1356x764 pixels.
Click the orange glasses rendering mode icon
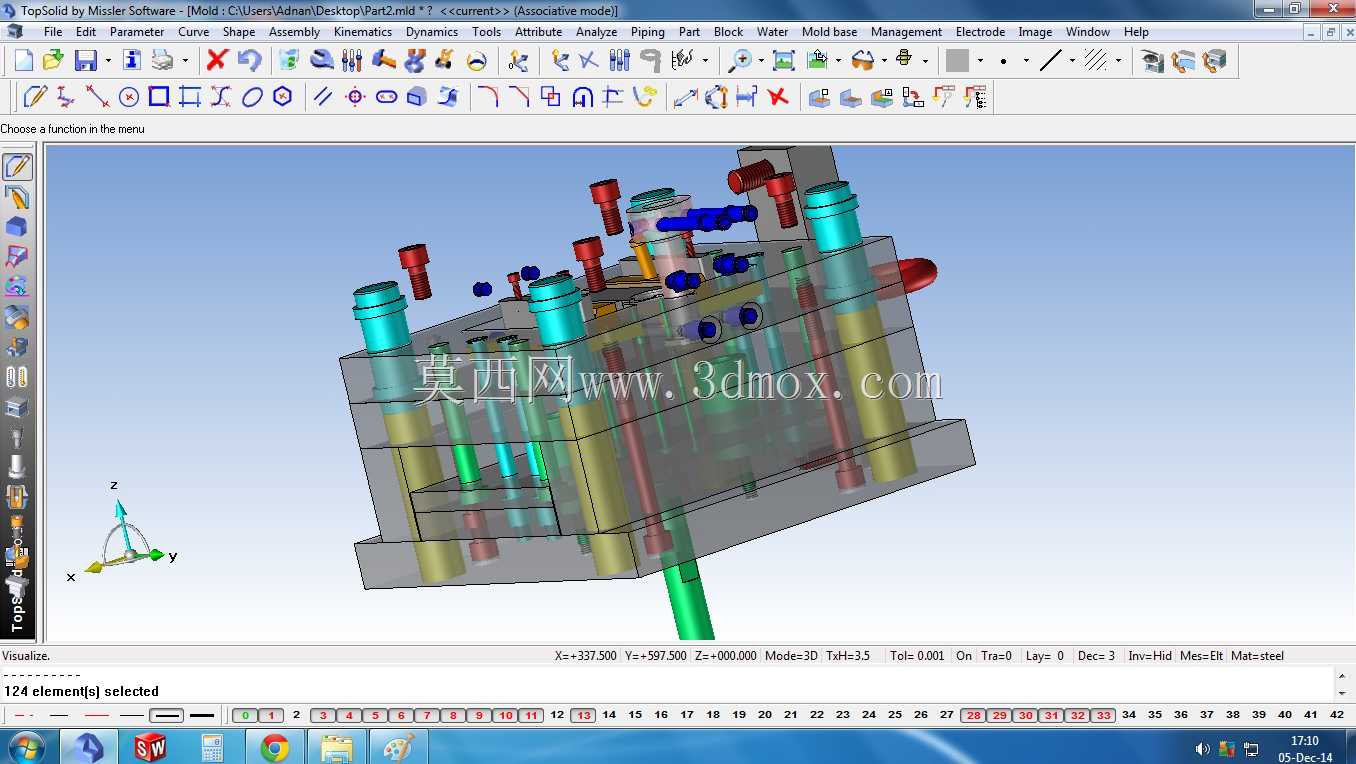[862, 61]
